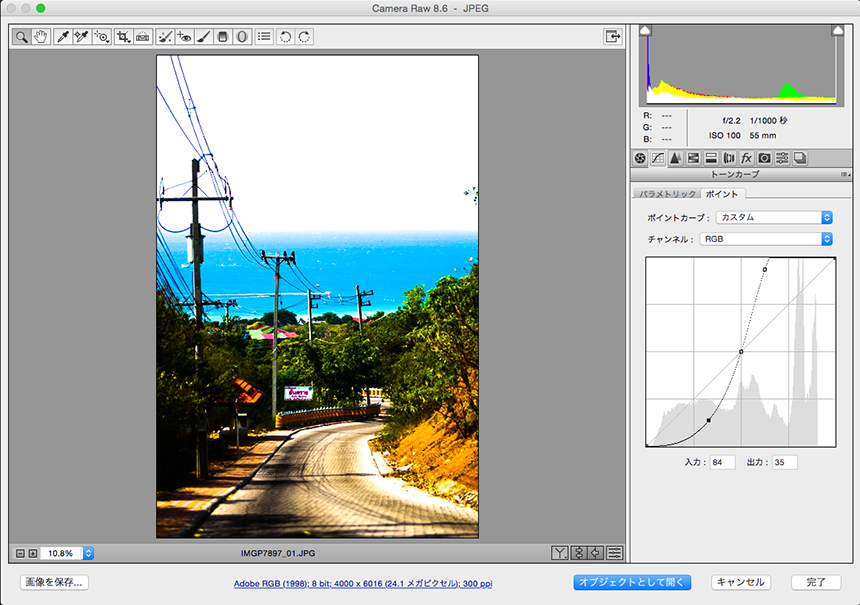Select the Zoom tool
860x605 pixels.
(21, 37)
